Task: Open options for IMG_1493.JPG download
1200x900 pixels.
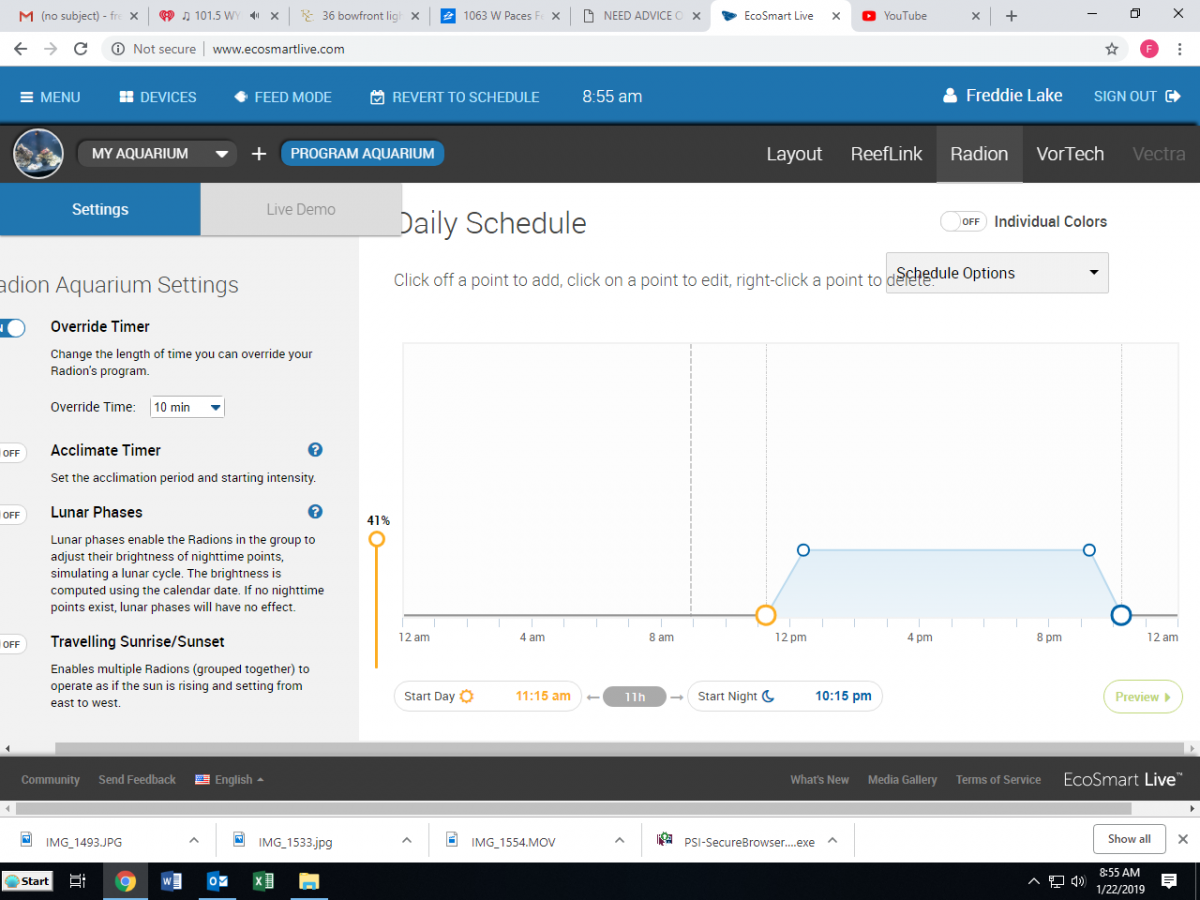Action: pyautogui.click(x=194, y=841)
